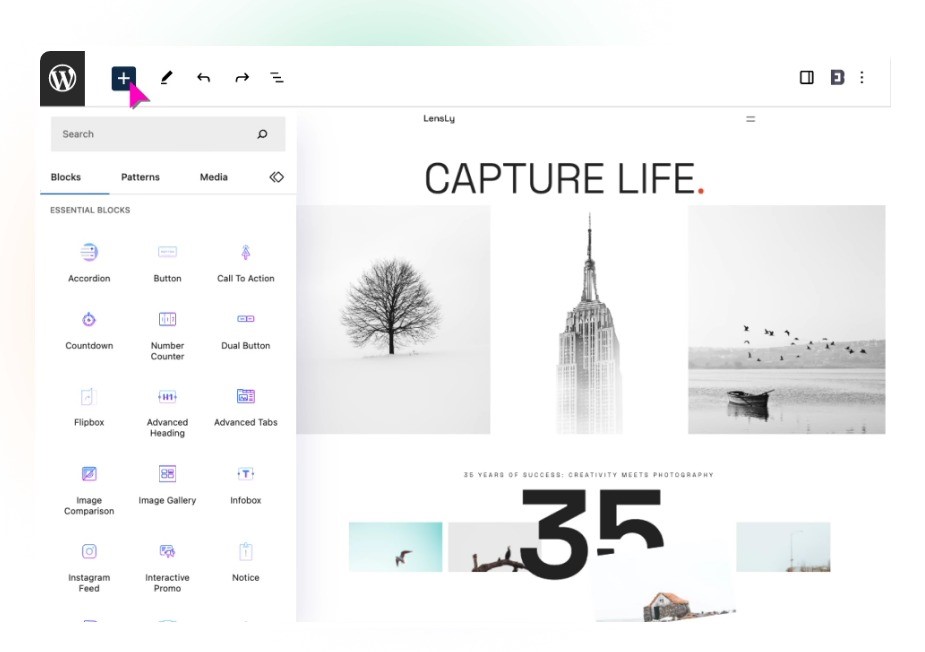This screenshot has width=925, height=652.
Task: Insert the Advanced Tabs block
Action: click(x=245, y=407)
